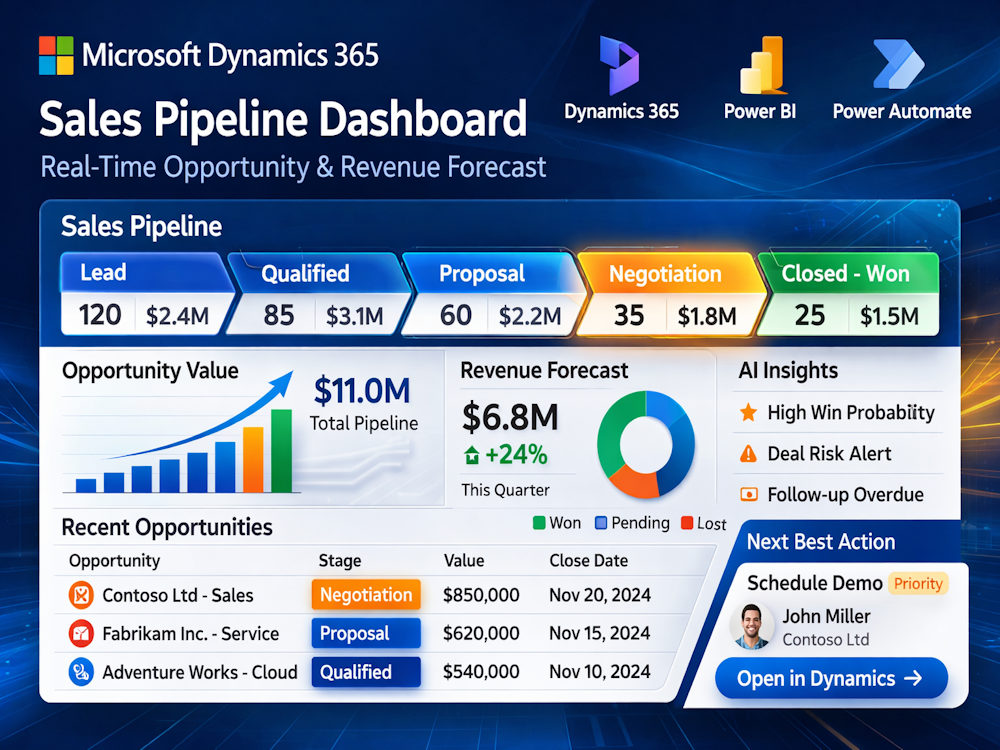Click the green up-arrow beside +24%

[x=472, y=455]
